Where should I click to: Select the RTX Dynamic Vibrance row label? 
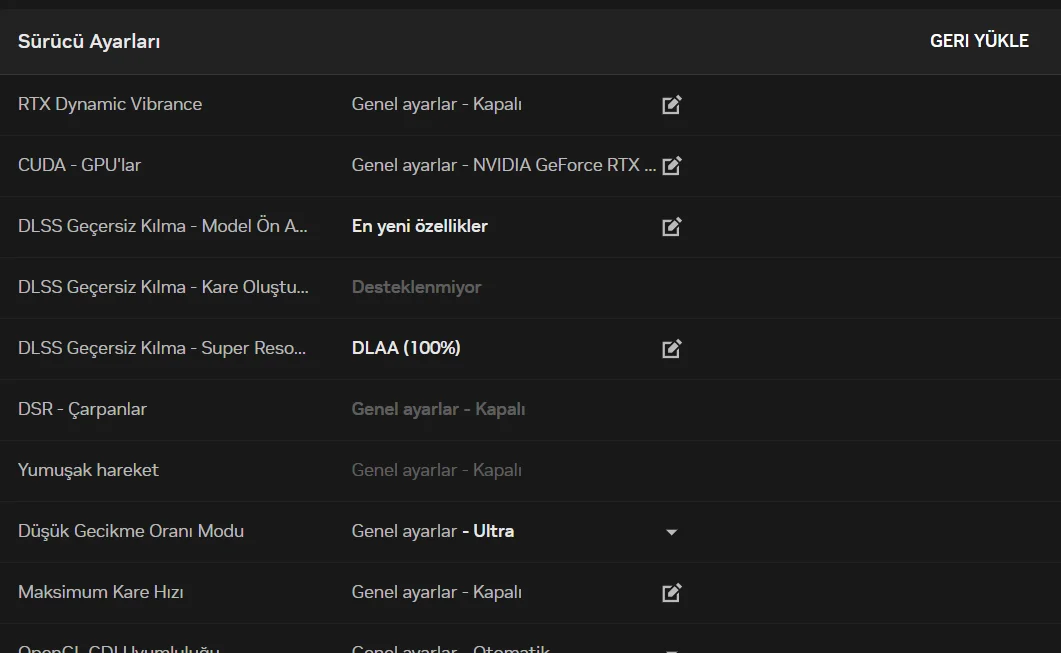(x=110, y=104)
